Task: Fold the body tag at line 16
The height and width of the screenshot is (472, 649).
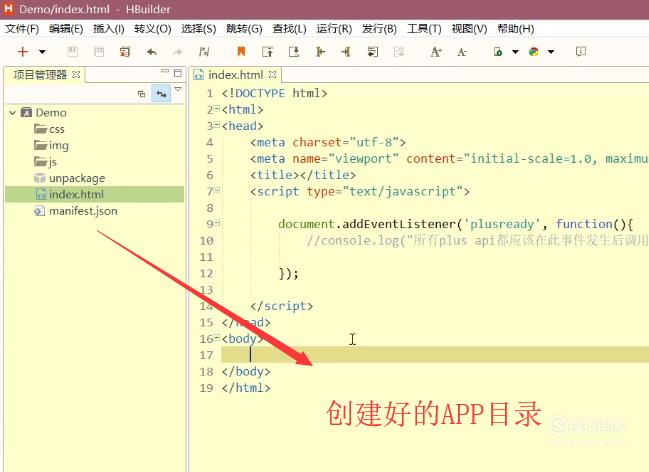Action: pyautogui.click(x=217, y=337)
